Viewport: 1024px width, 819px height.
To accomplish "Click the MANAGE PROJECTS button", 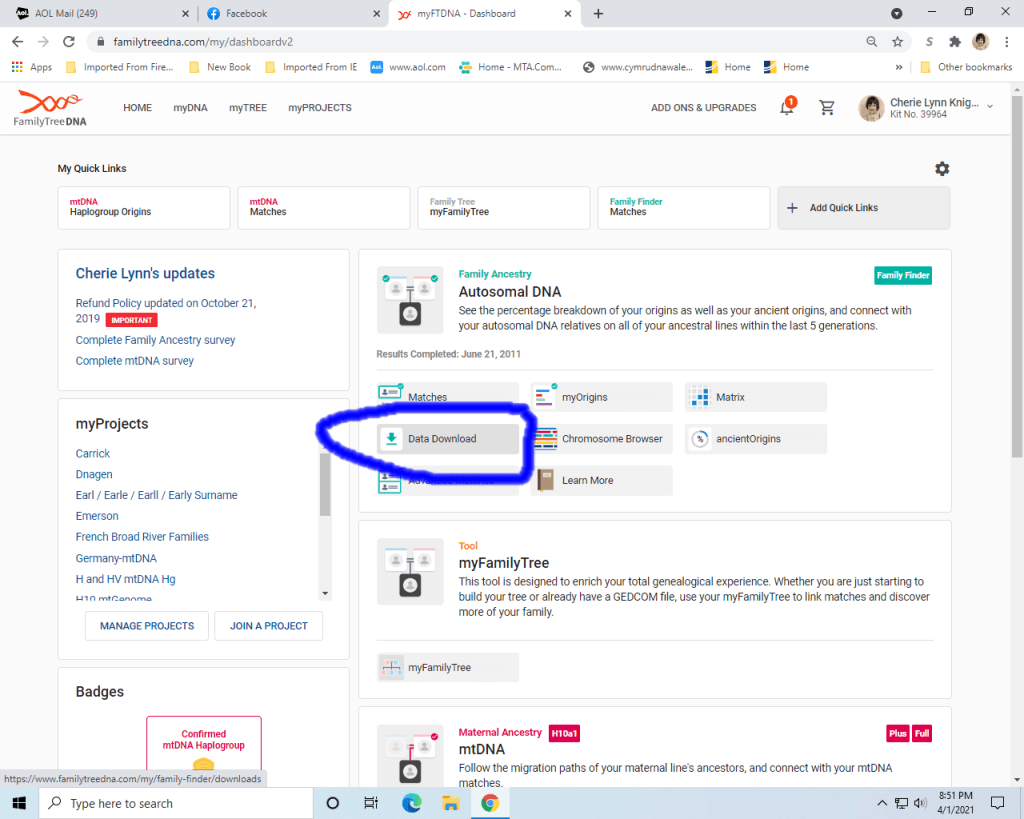I will coord(147,626).
